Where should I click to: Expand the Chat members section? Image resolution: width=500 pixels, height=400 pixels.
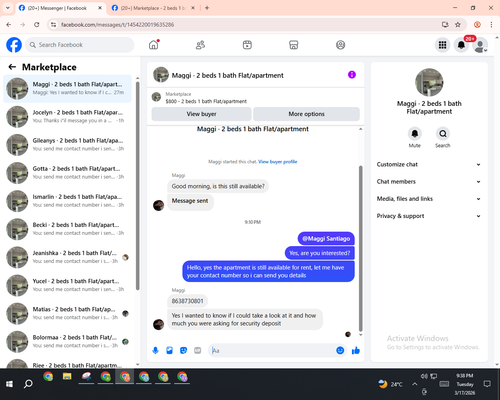pyautogui.click(x=429, y=182)
